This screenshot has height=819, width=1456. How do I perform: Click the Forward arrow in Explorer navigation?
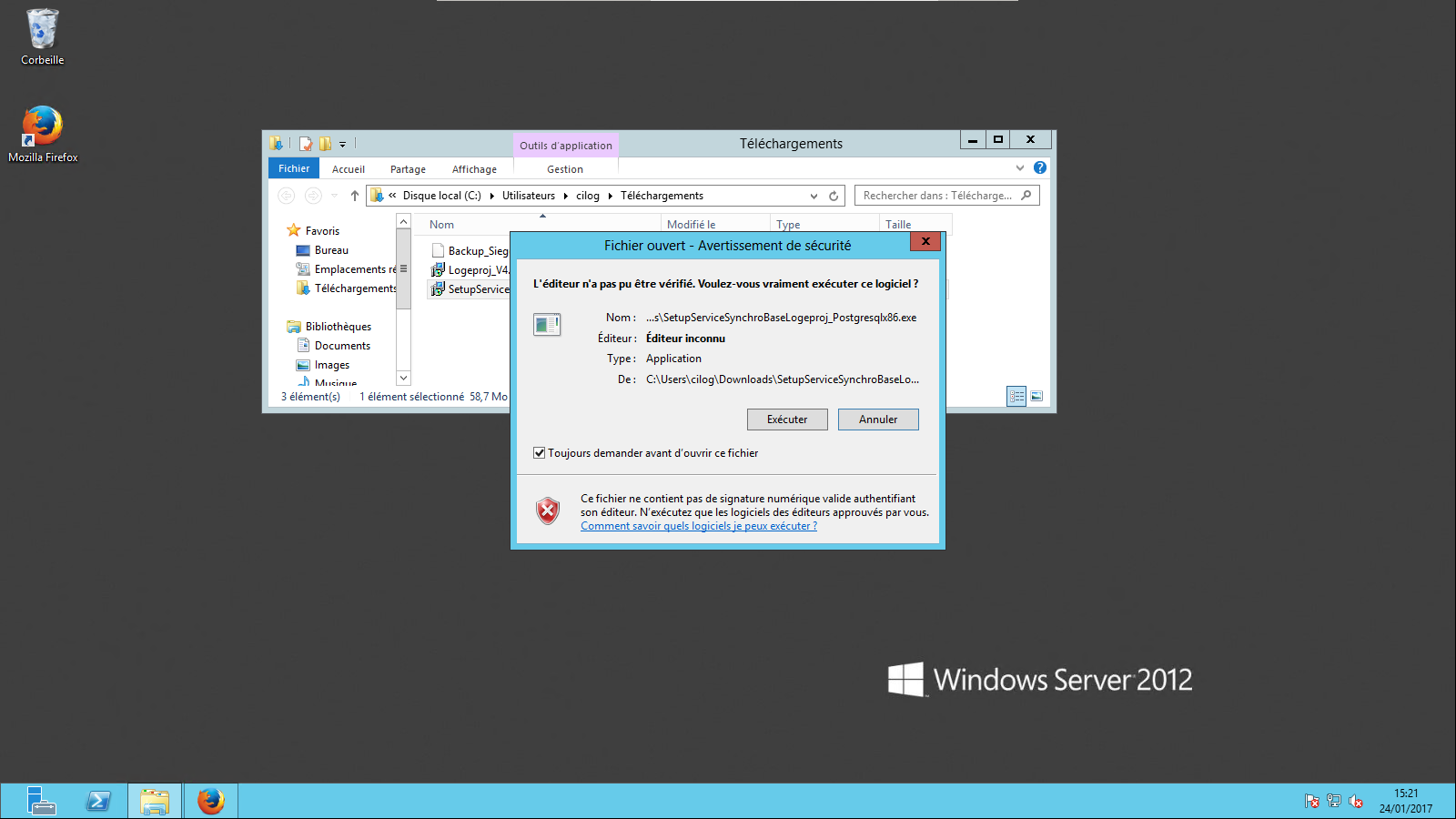[313, 196]
